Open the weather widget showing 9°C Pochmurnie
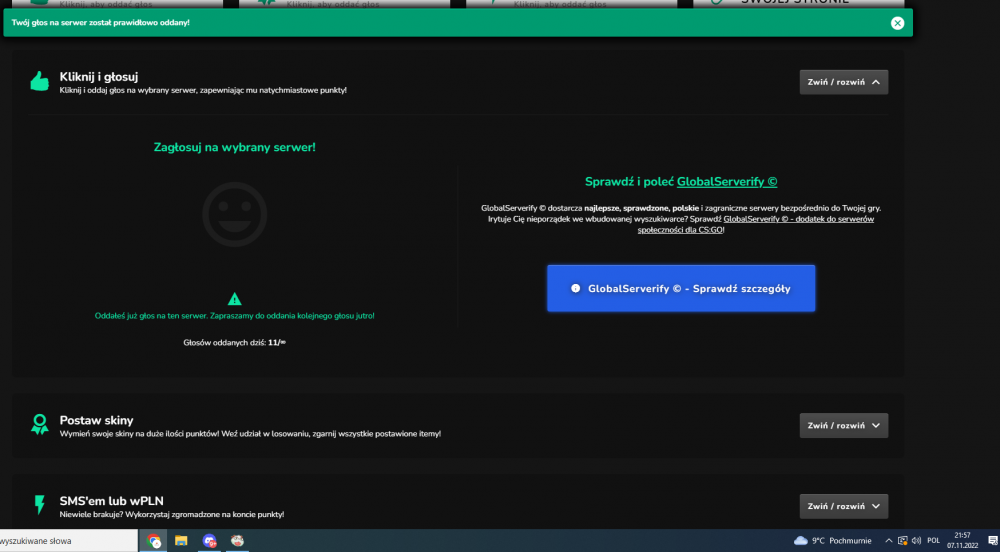Screen dimensions: 1000x552 coord(833,541)
